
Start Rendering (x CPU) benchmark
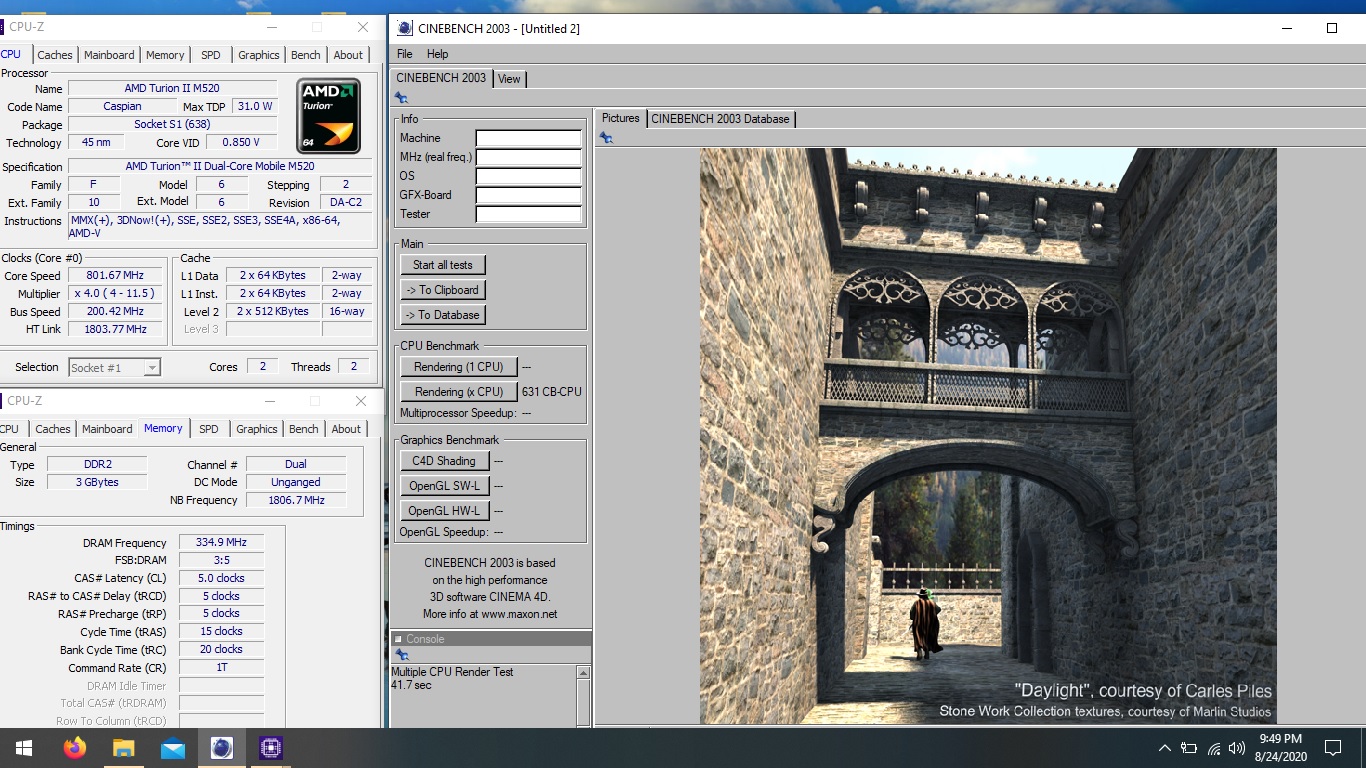(459, 392)
